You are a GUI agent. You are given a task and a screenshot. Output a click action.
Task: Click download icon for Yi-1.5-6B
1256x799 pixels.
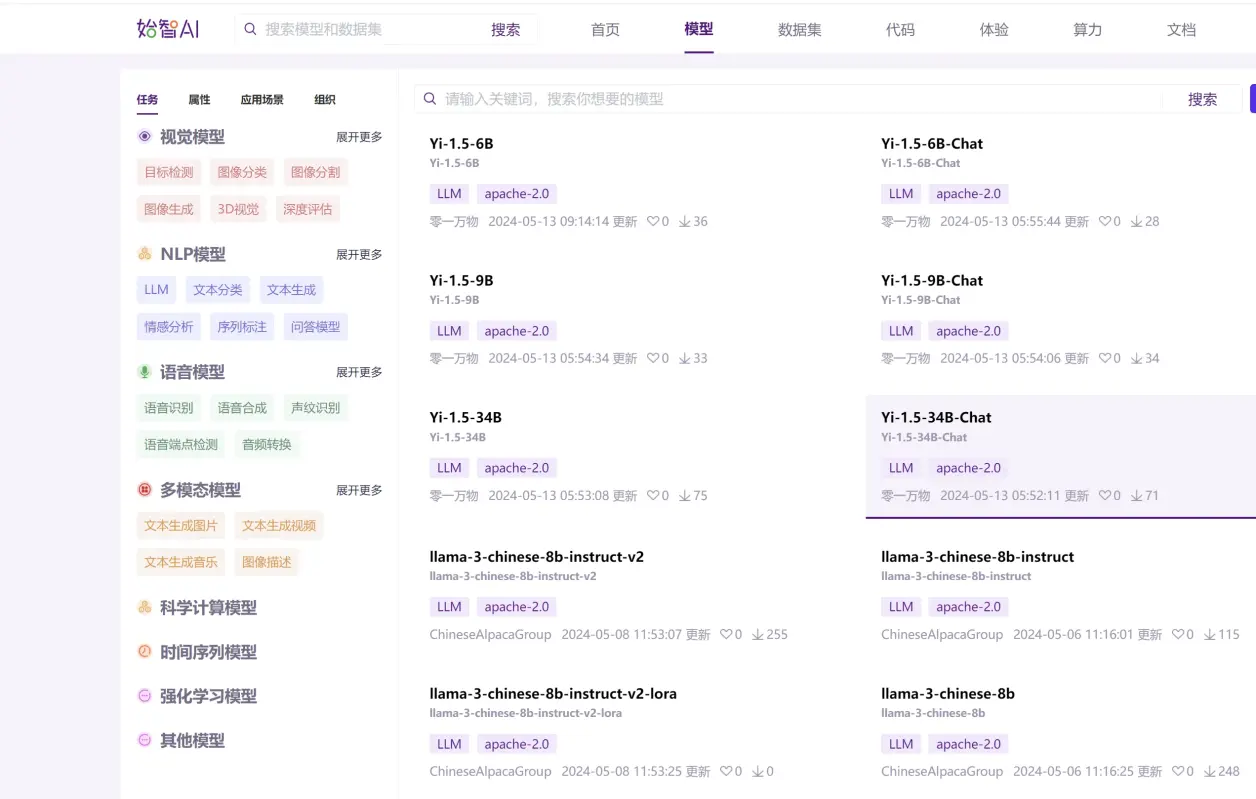click(x=685, y=221)
